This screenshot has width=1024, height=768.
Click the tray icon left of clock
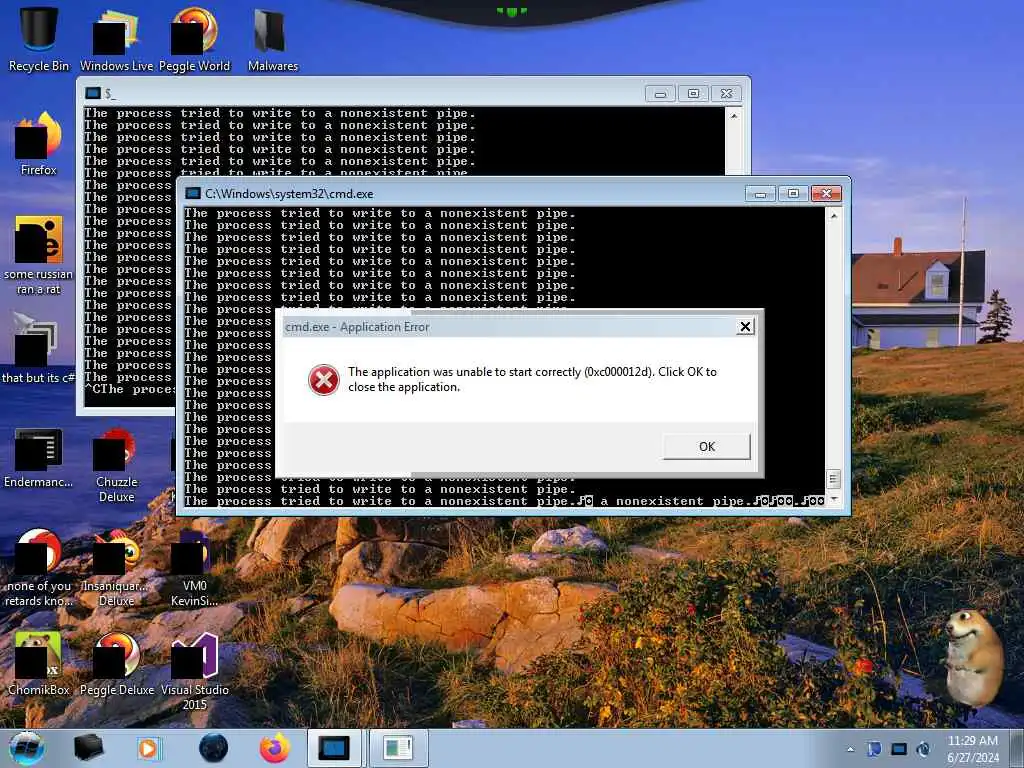(x=923, y=749)
